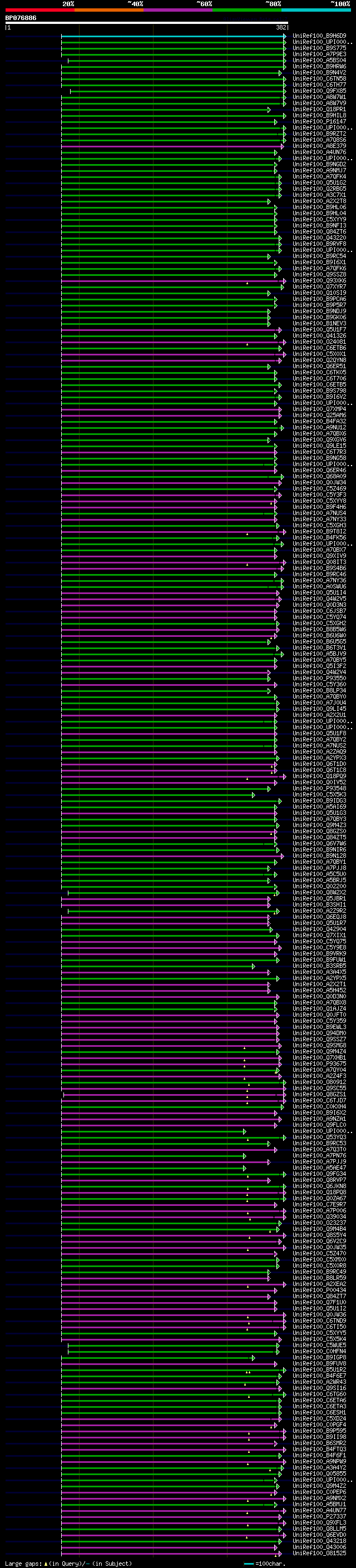Image resolution: width=356 pixels, height=1568 pixels.
Task: Select the label UniRef100_B6SMR2
Action: click(x=319, y=1443)
